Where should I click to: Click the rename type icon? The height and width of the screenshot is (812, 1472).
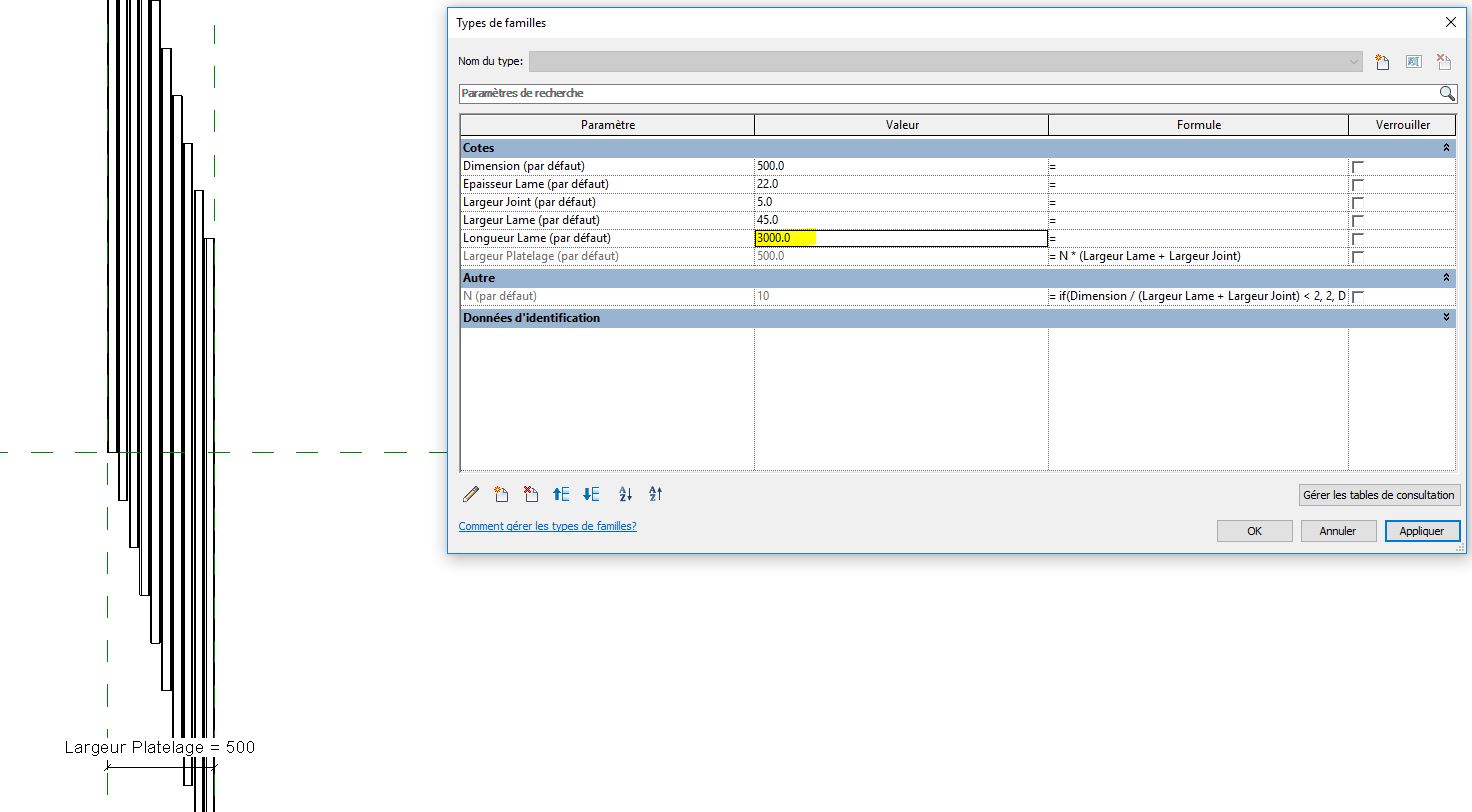coord(1413,62)
